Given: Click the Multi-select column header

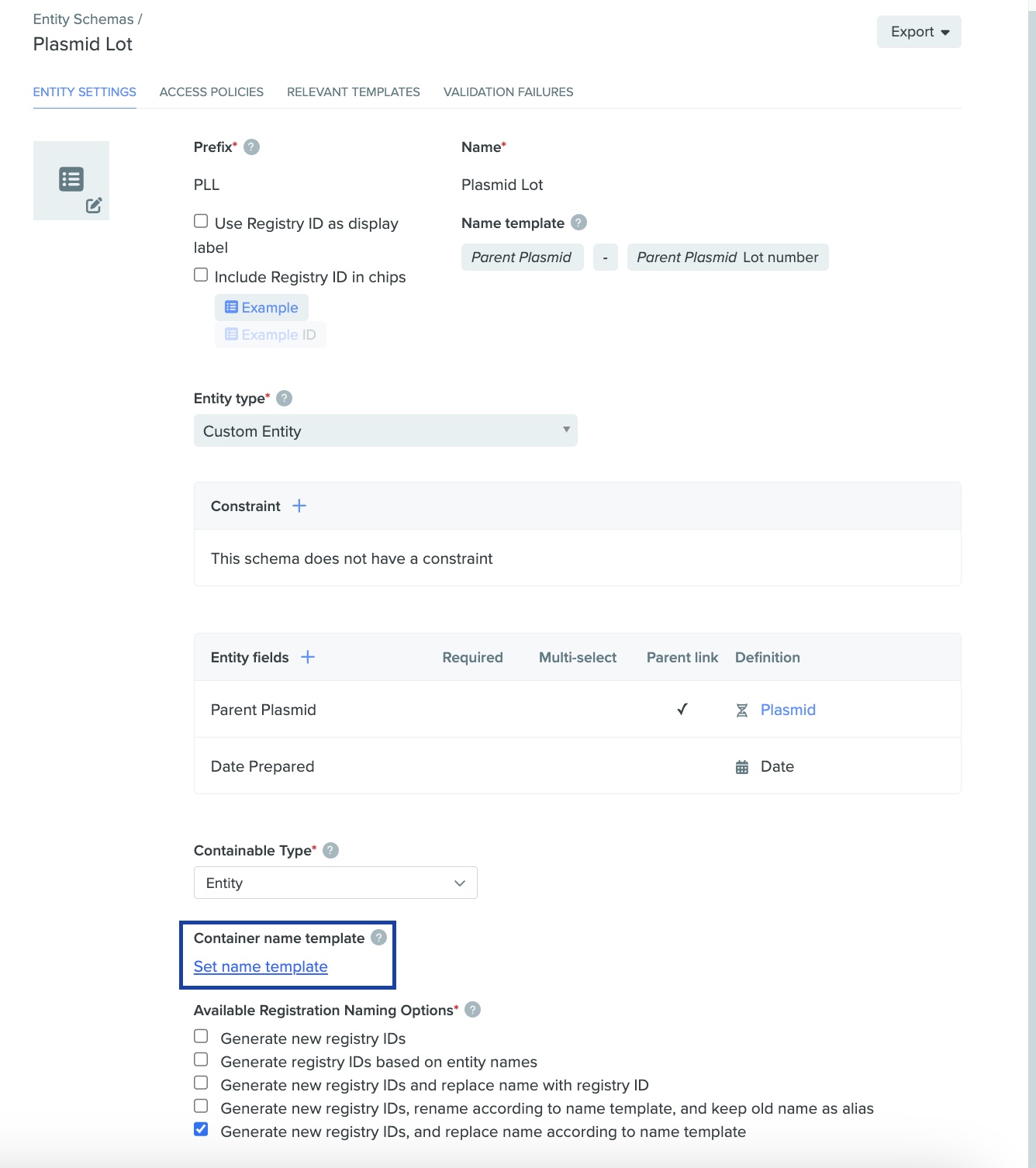Looking at the screenshot, I should [x=578, y=657].
